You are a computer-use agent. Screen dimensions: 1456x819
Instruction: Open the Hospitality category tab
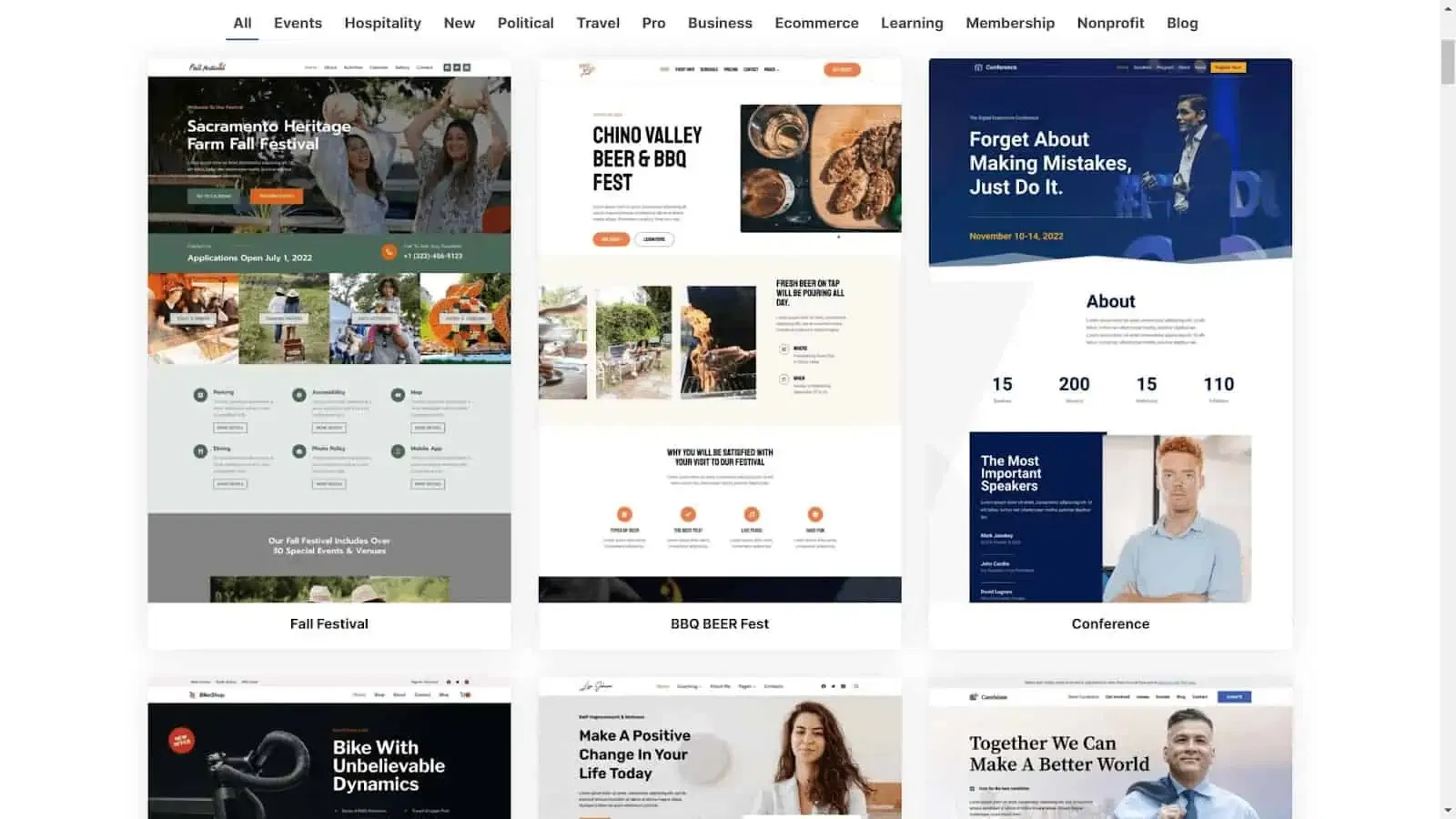pos(382,23)
